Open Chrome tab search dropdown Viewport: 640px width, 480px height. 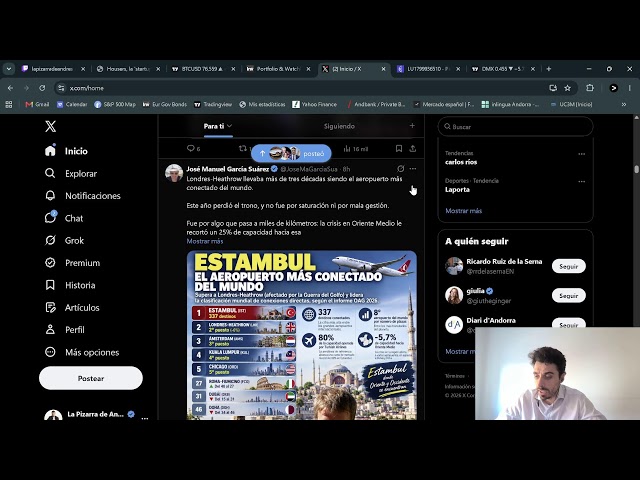9,69
